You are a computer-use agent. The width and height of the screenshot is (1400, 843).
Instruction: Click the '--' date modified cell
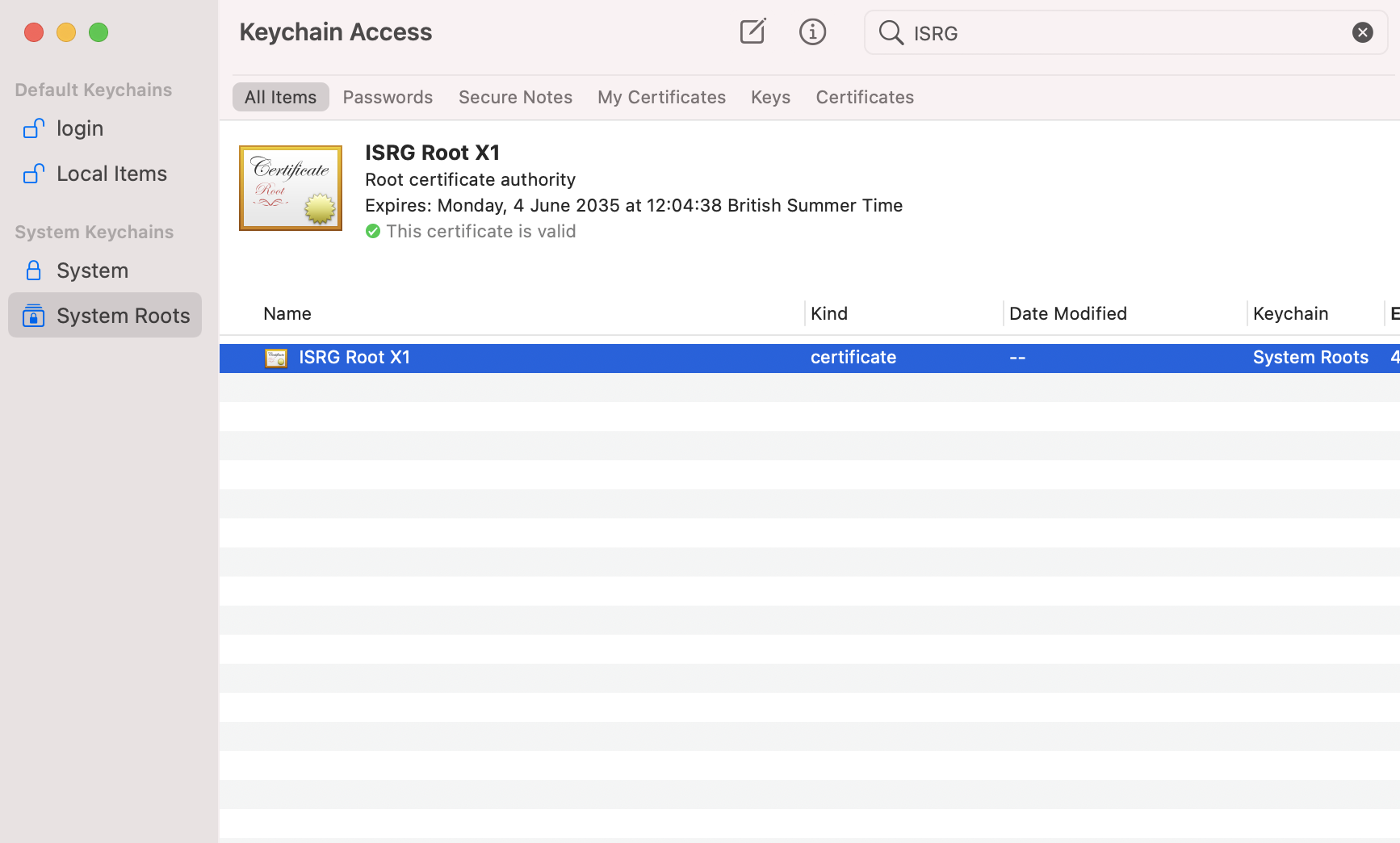tap(1017, 357)
